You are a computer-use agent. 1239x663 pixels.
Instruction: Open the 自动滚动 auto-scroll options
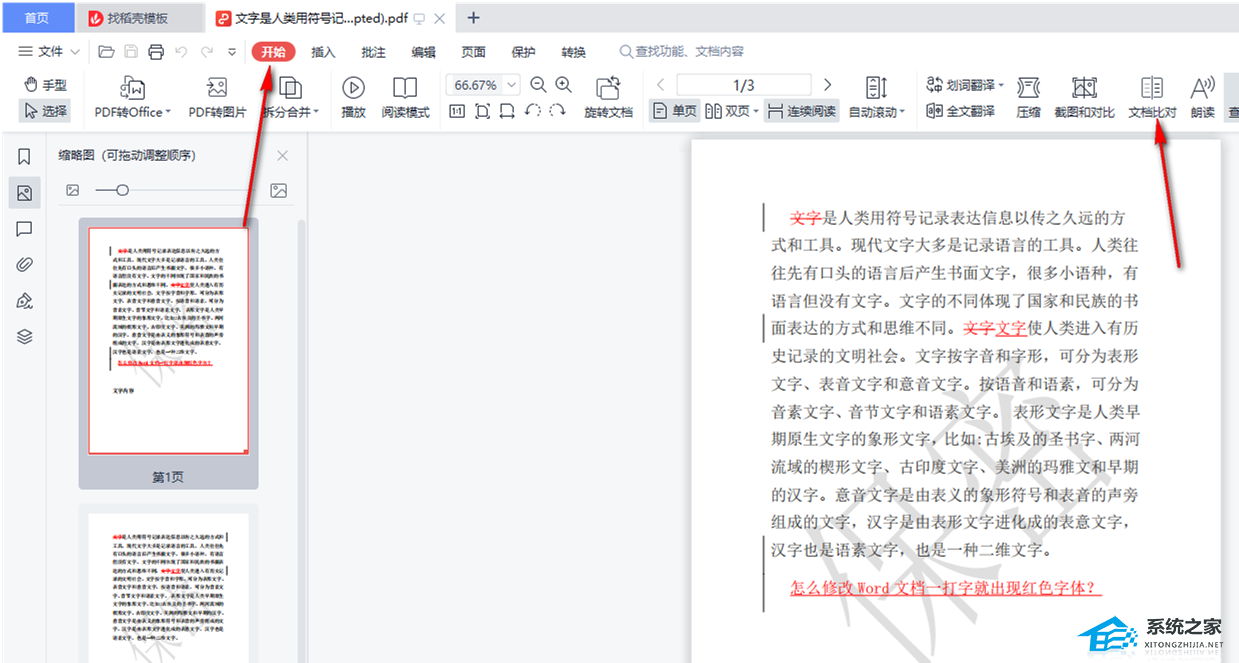877,99
